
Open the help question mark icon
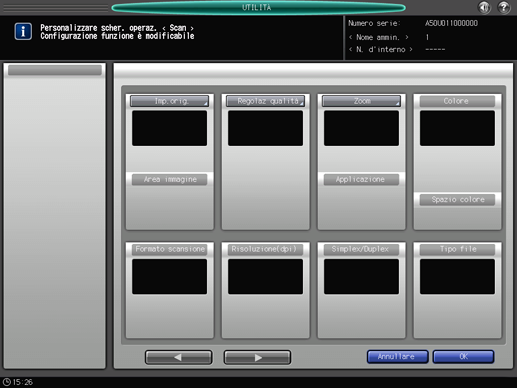point(504,7)
